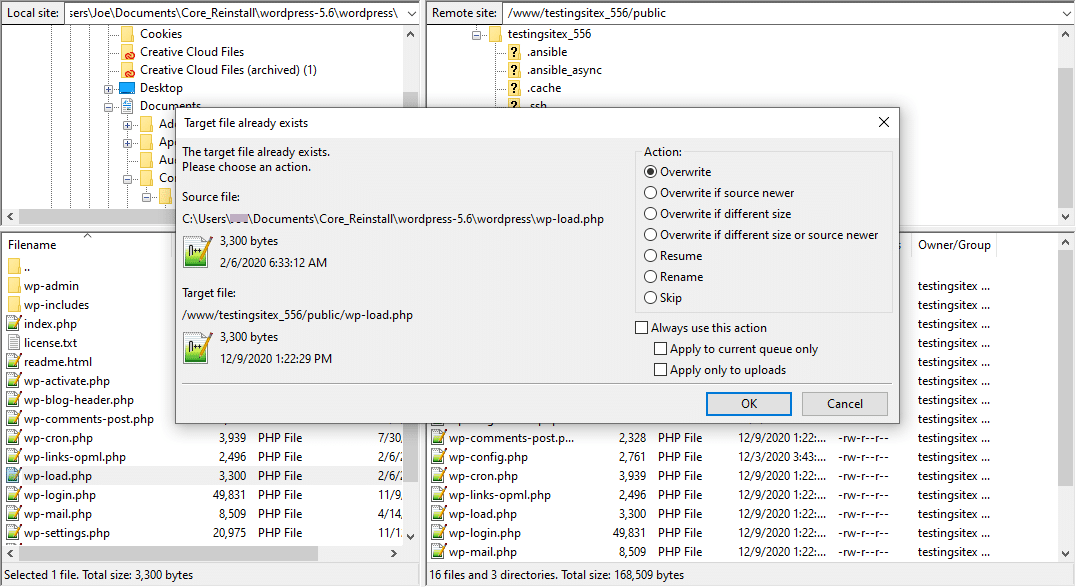Screen dimensions: 1076x587
Task: Click the .ansible unknown folder icon
Action: tap(514, 52)
